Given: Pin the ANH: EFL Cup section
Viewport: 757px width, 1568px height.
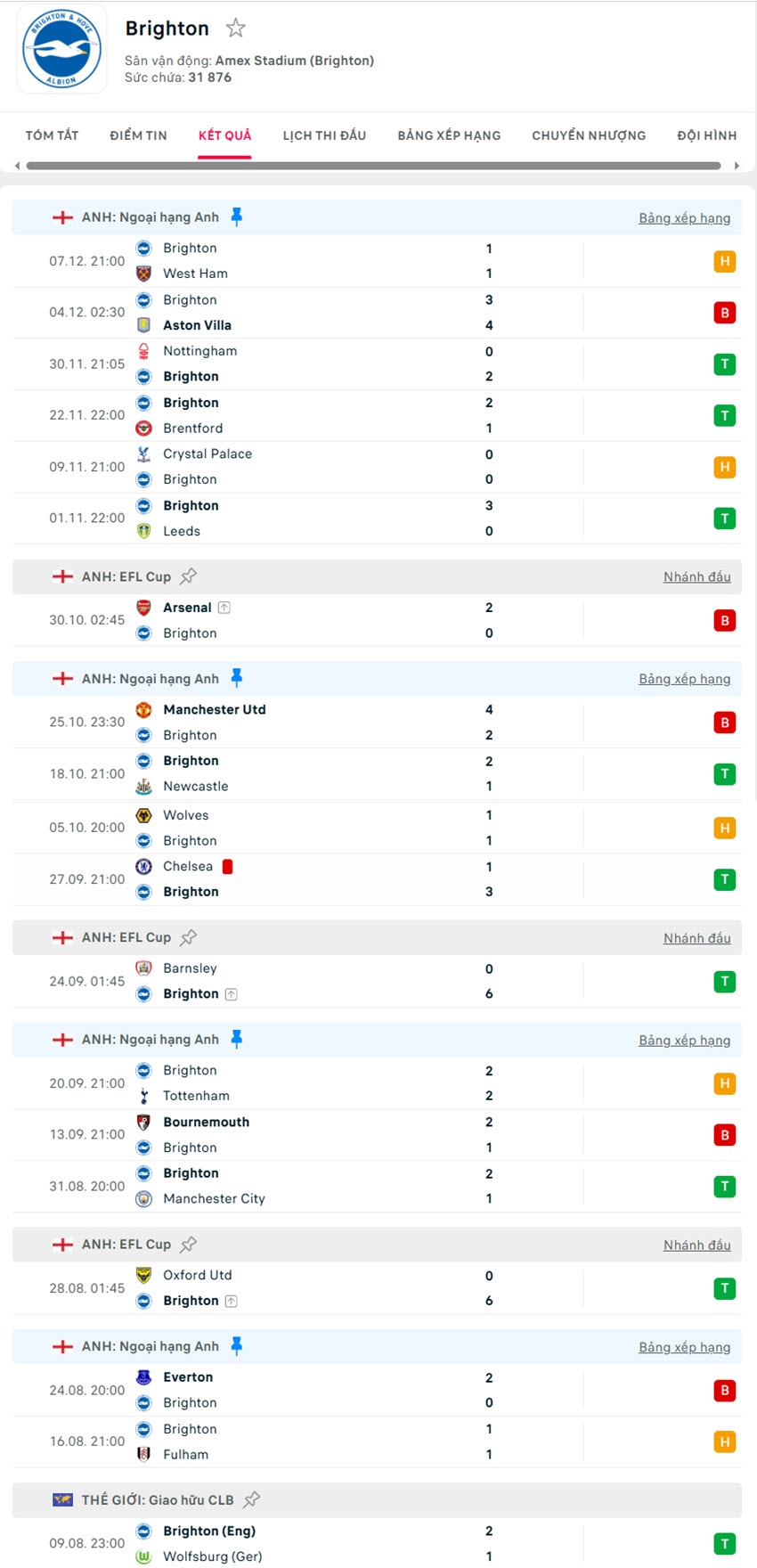Looking at the screenshot, I should pos(188,576).
